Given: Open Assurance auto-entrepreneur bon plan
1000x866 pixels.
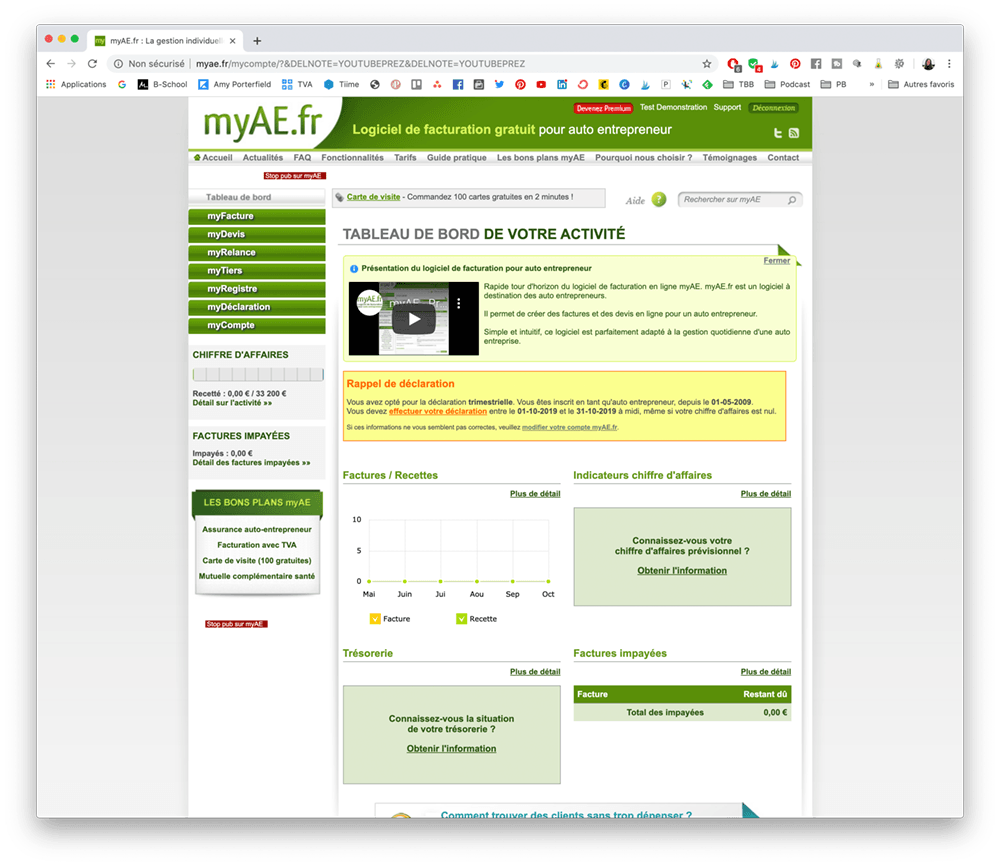Looking at the screenshot, I should point(257,529).
